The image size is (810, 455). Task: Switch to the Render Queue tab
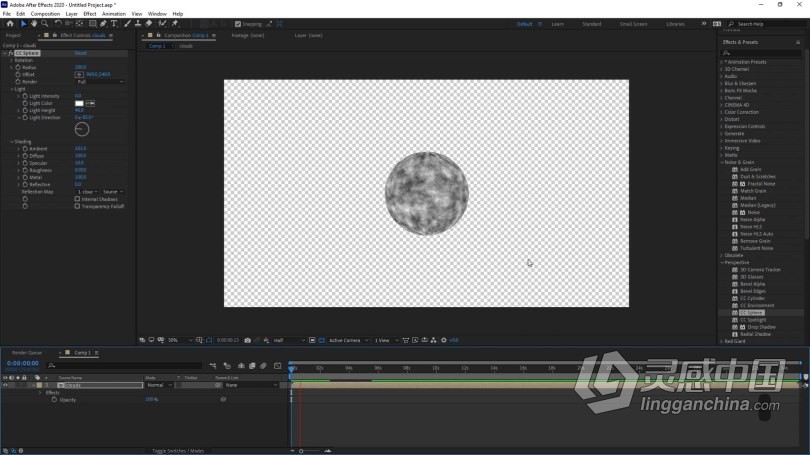(27, 353)
